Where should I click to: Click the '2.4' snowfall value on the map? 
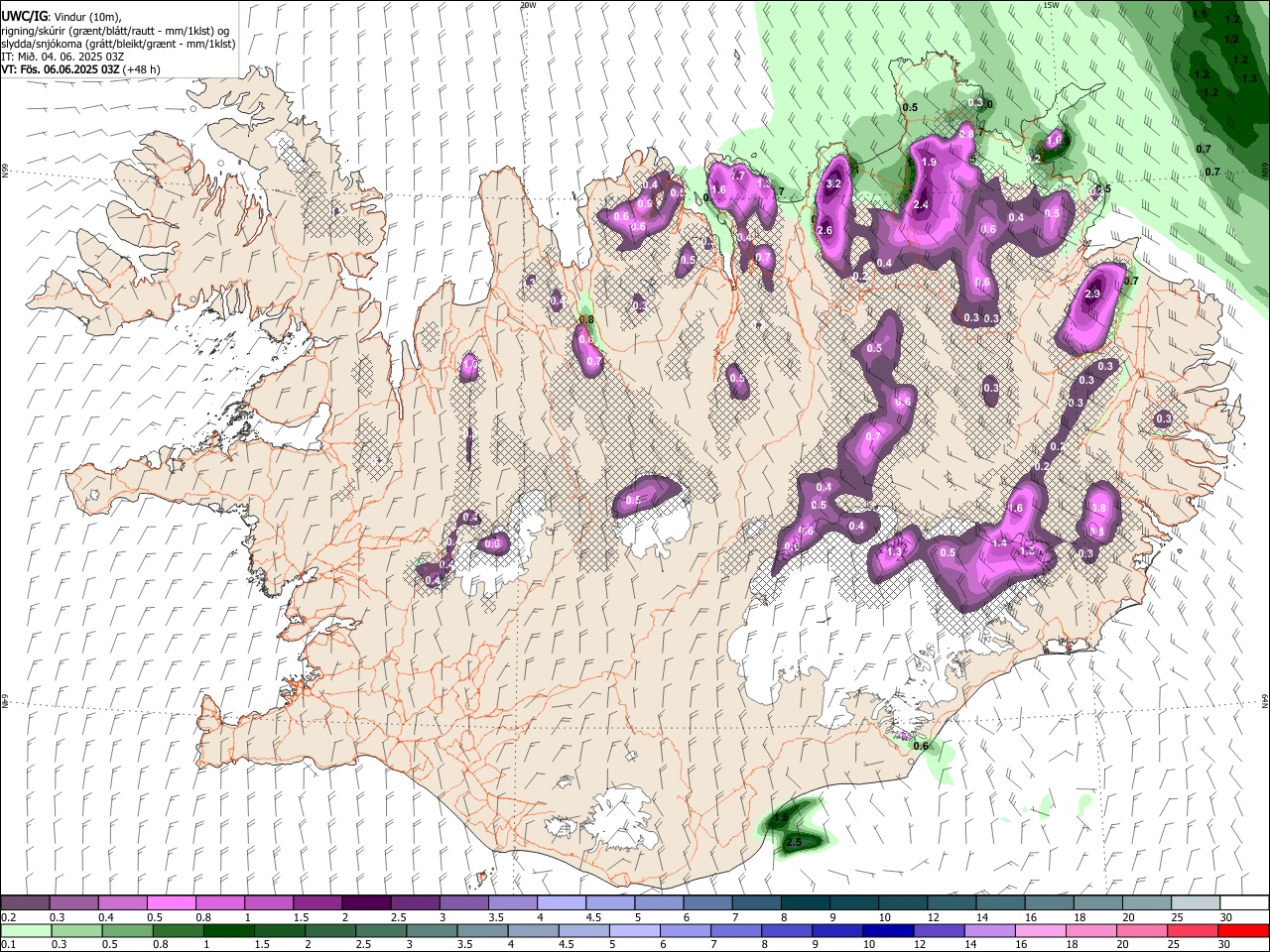click(921, 205)
